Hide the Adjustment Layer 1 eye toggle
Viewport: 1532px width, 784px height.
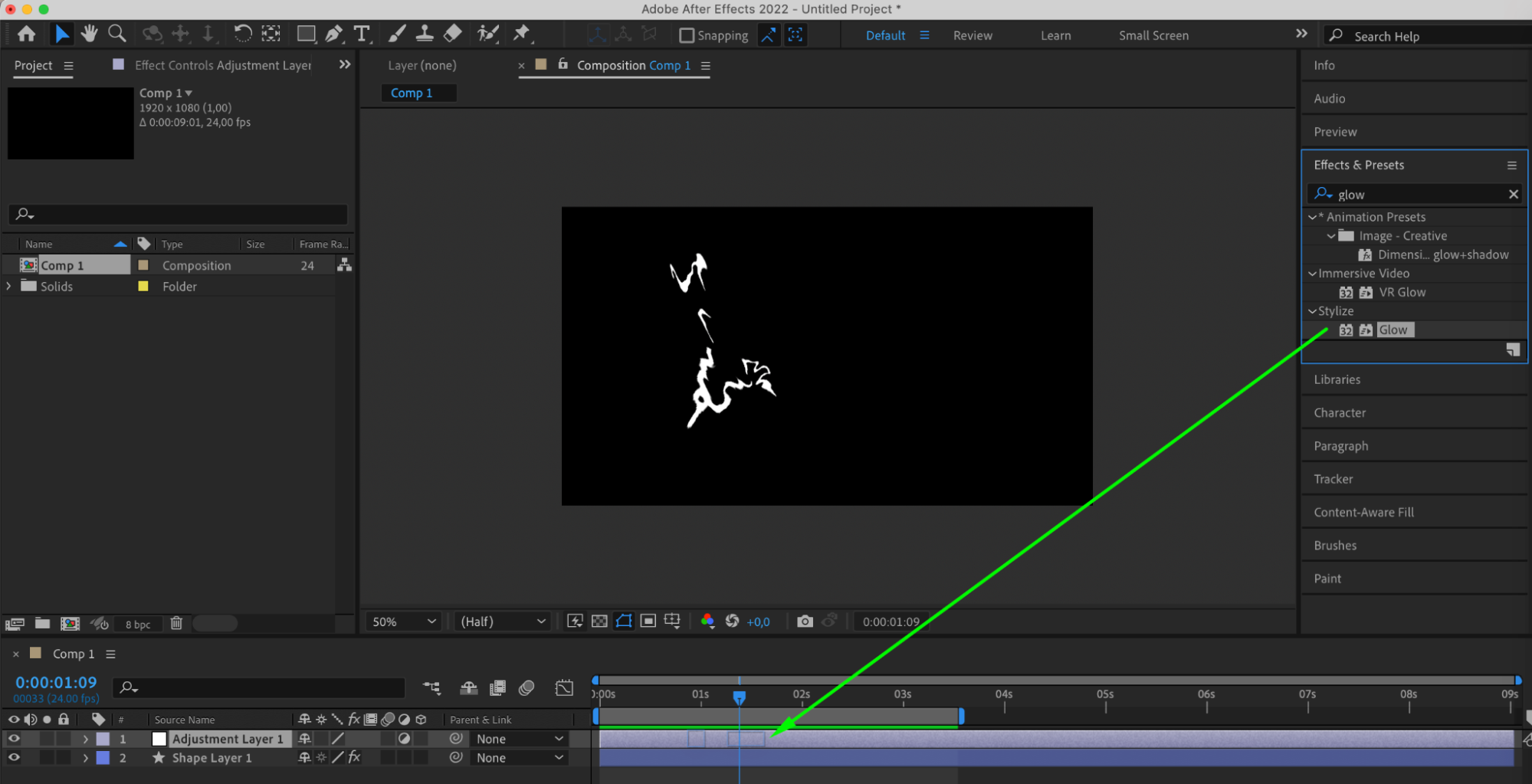click(14, 739)
